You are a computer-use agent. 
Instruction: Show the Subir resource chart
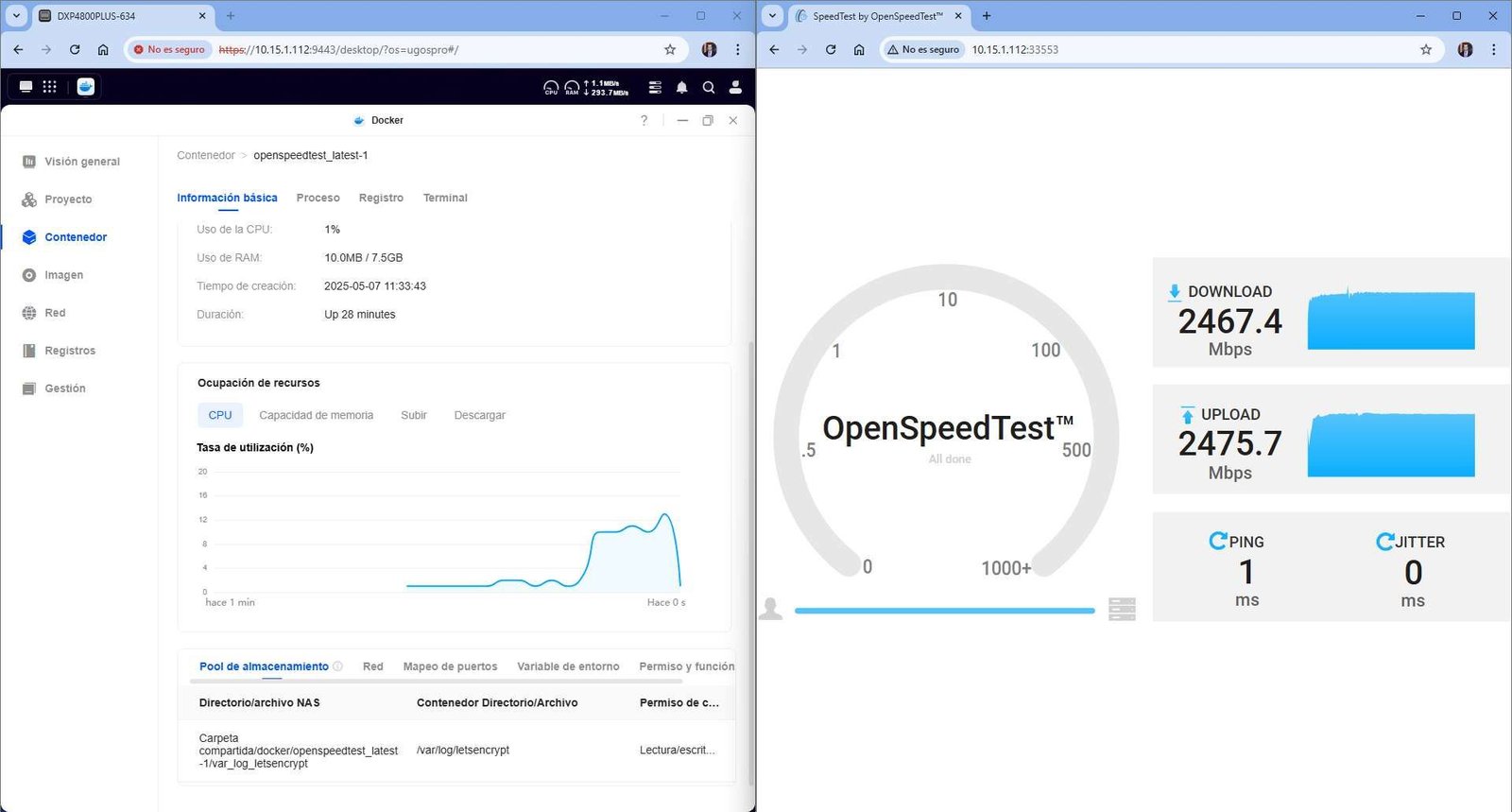414,415
